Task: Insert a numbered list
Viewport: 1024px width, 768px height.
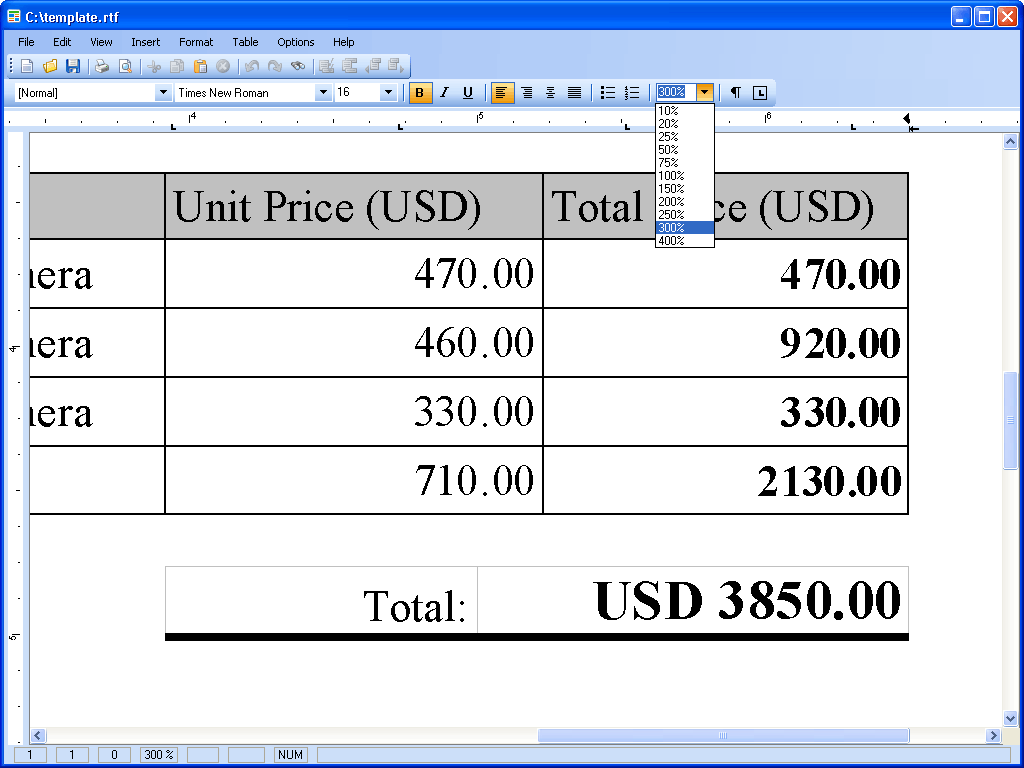Action: tap(631, 93)
